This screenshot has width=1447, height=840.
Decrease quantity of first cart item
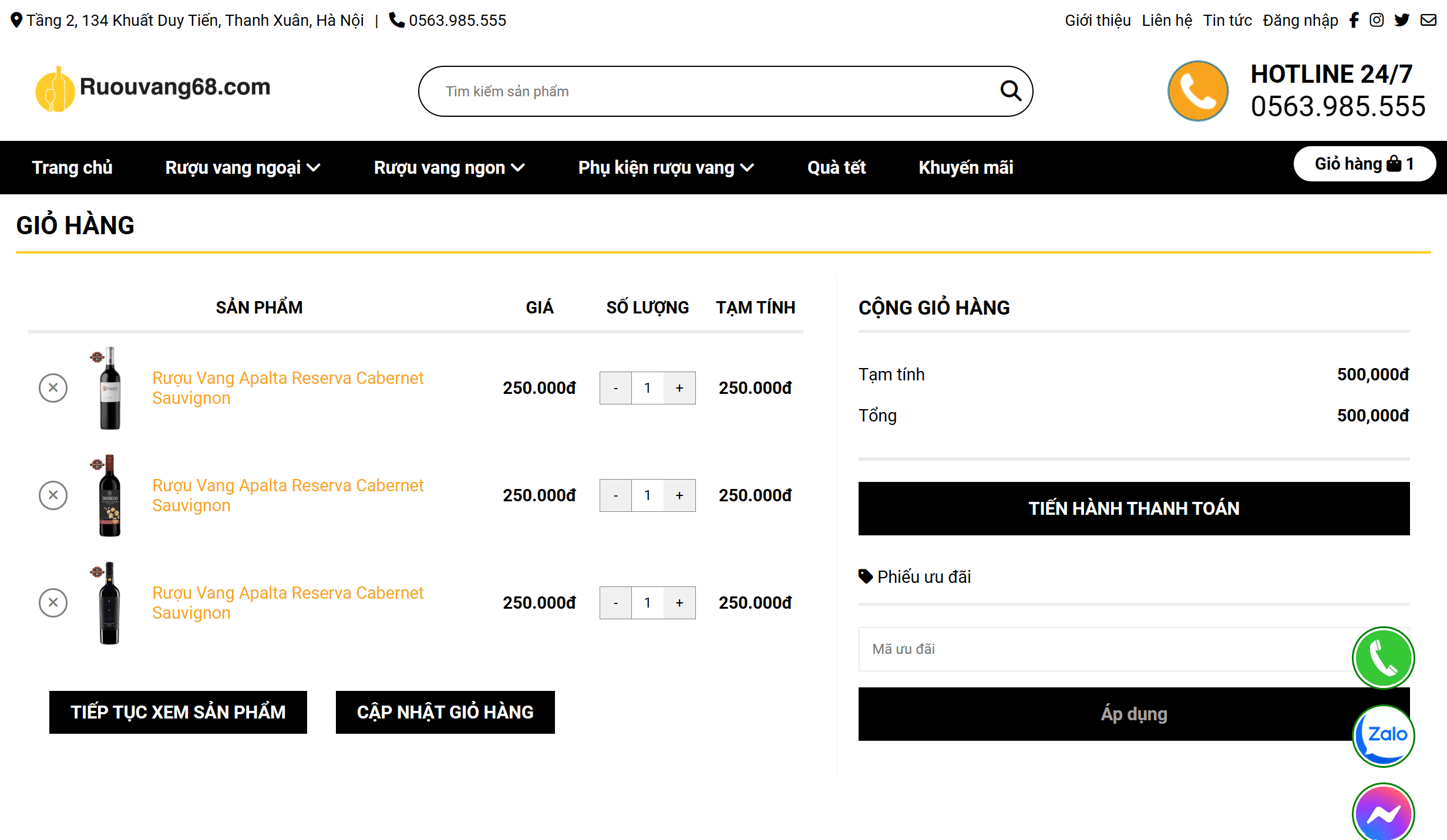pyautogui.click(x=615, y=388)
